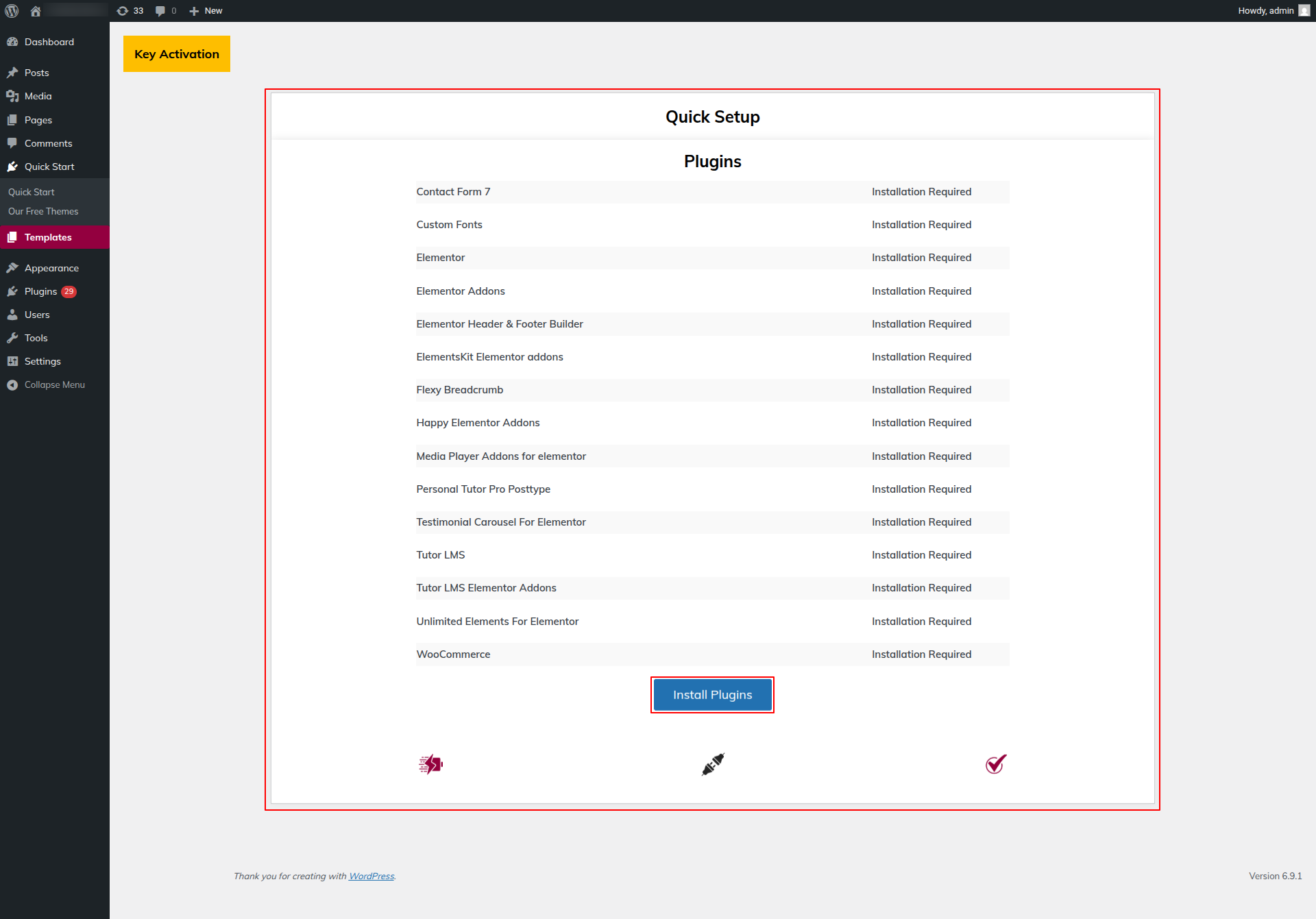Screen dimensions: 1316x919
Task: Open the Settings sidebar item
Action: [42, 361]
